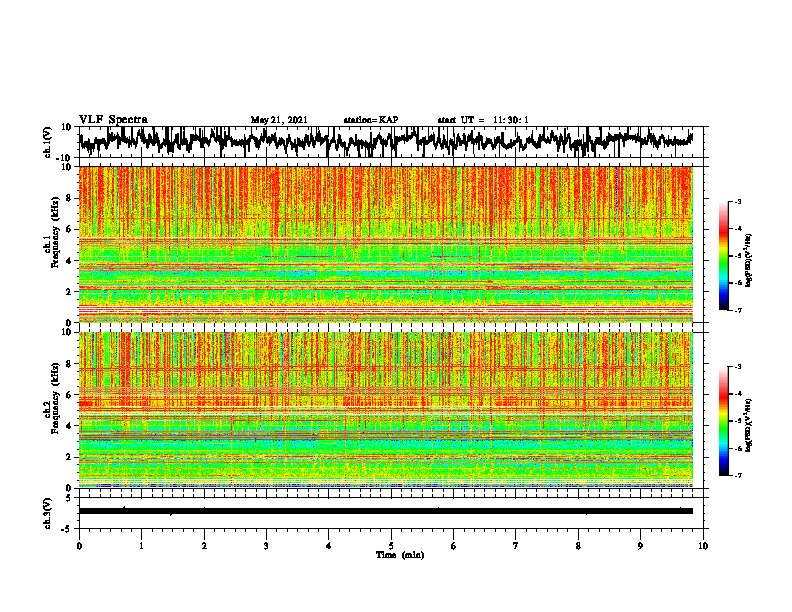Click the time axis tick label "10" at right end

703,546
